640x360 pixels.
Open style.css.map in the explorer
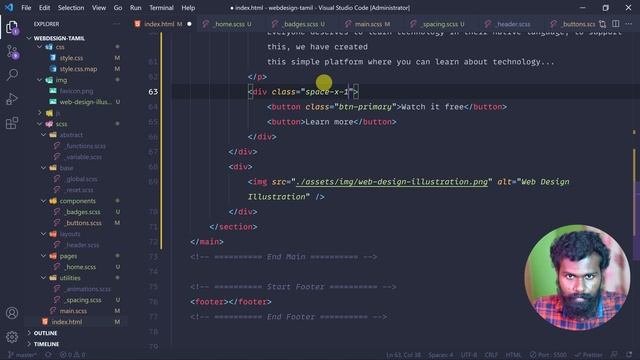click(x=78, y=69)
